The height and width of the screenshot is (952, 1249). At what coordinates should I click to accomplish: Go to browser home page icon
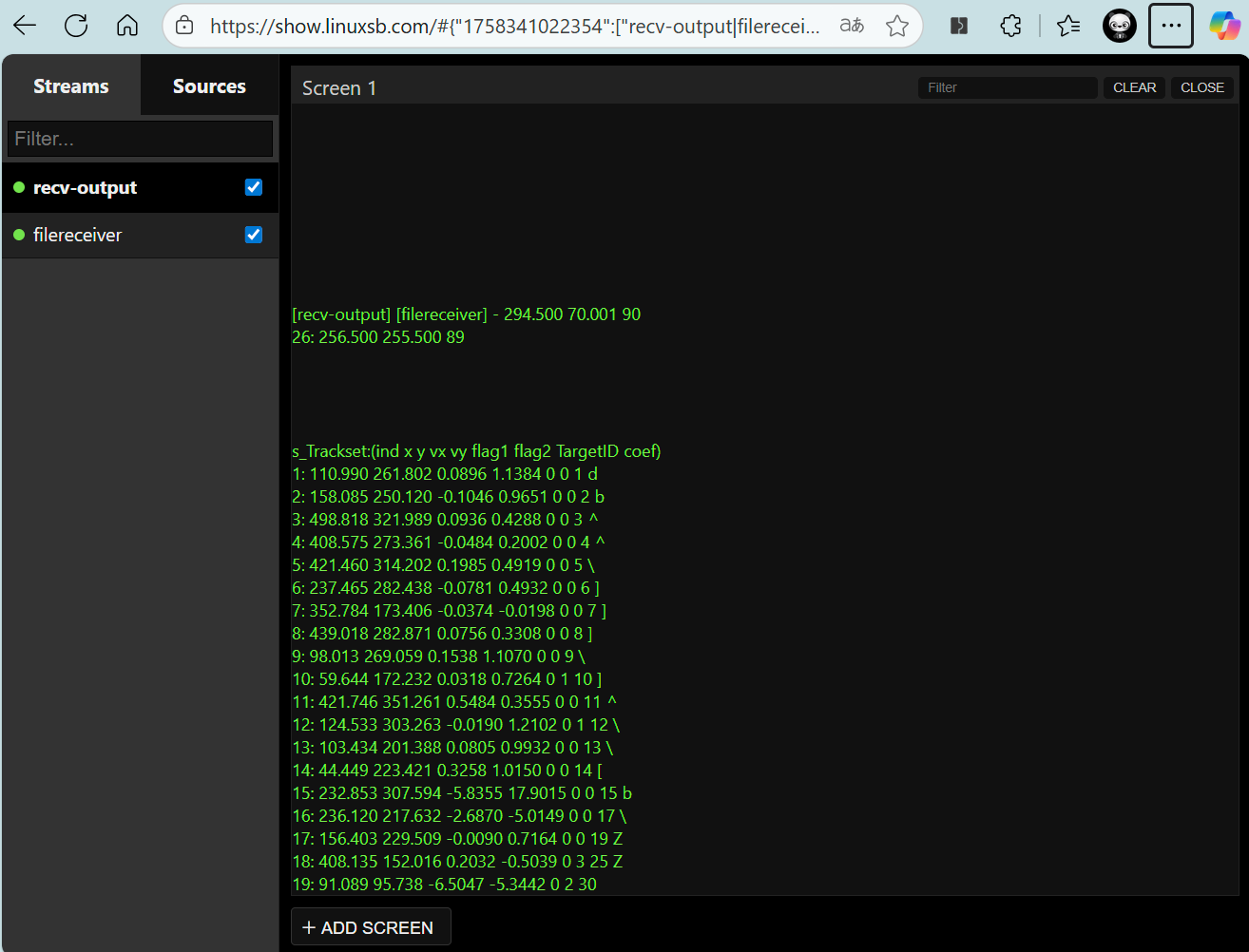click(x=127, y=27)
